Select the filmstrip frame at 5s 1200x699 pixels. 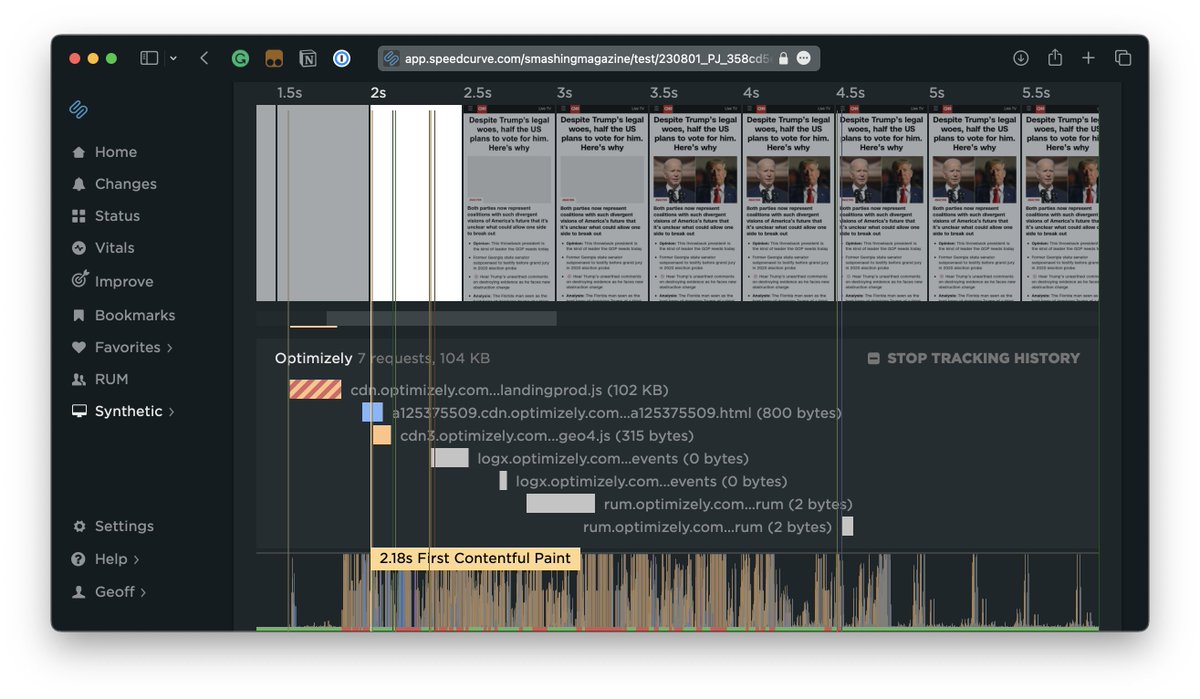click(975, 203)
